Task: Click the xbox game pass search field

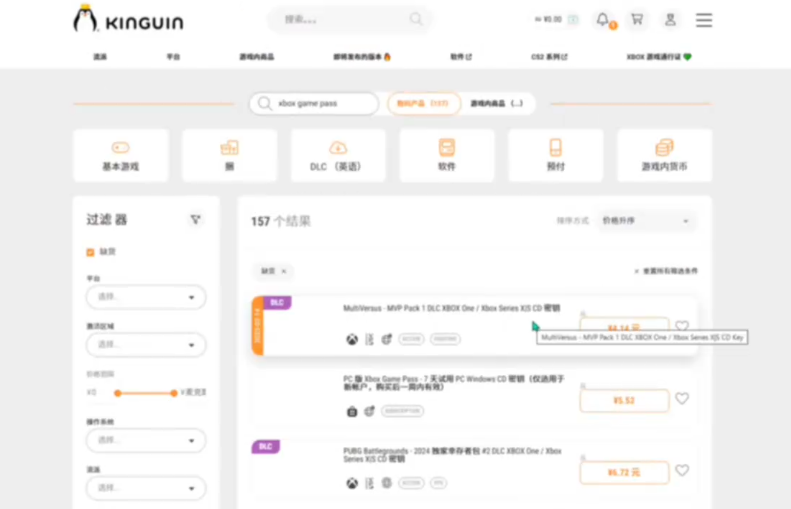Action: (x=314, y=103)
